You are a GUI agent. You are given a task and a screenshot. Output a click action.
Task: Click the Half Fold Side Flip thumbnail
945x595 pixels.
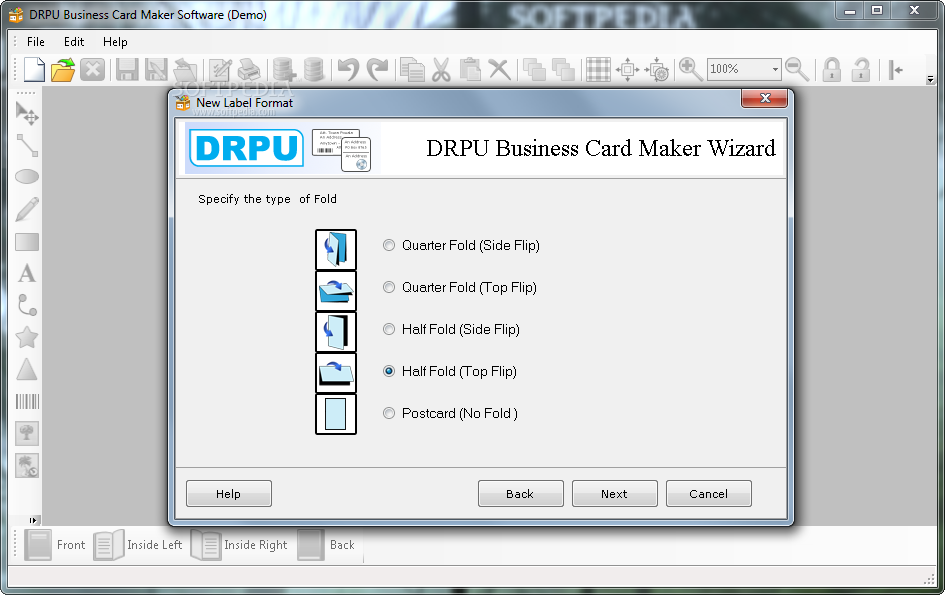(336, 332)
